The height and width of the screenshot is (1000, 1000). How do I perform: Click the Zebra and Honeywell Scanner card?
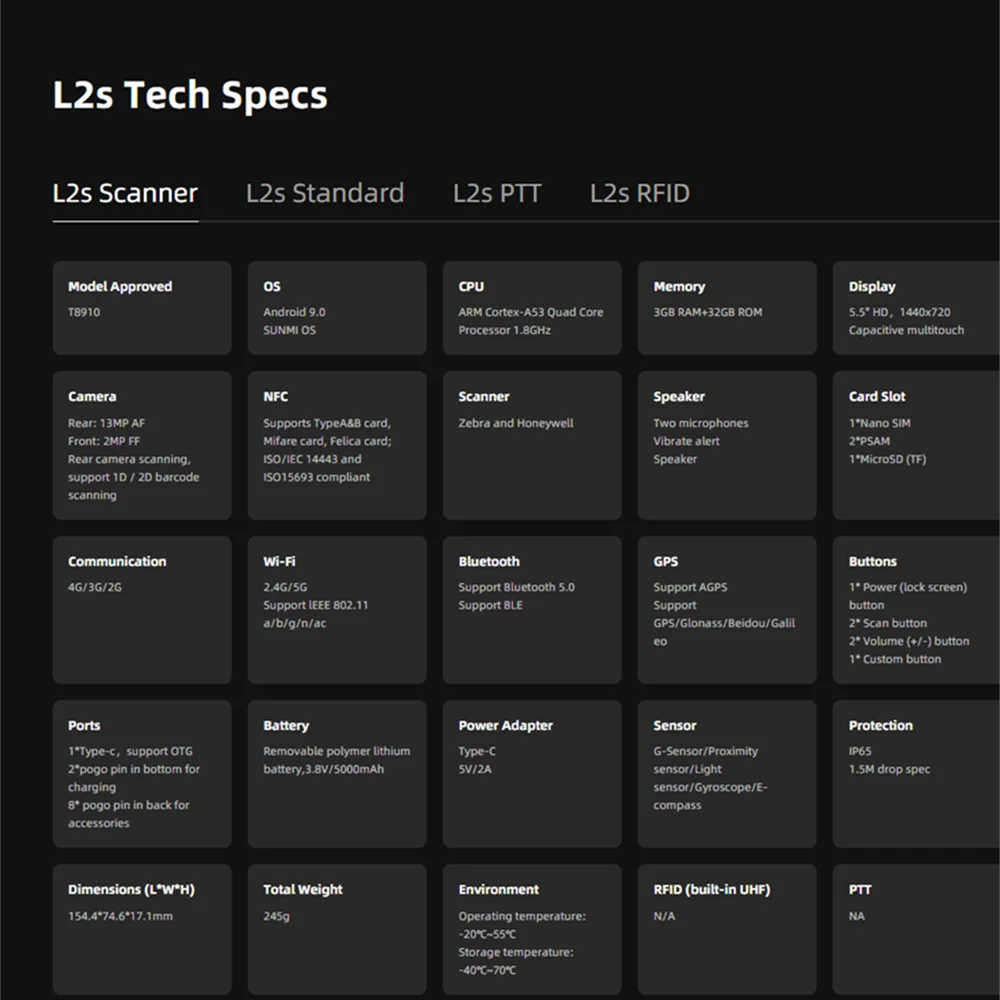[532, 445]
